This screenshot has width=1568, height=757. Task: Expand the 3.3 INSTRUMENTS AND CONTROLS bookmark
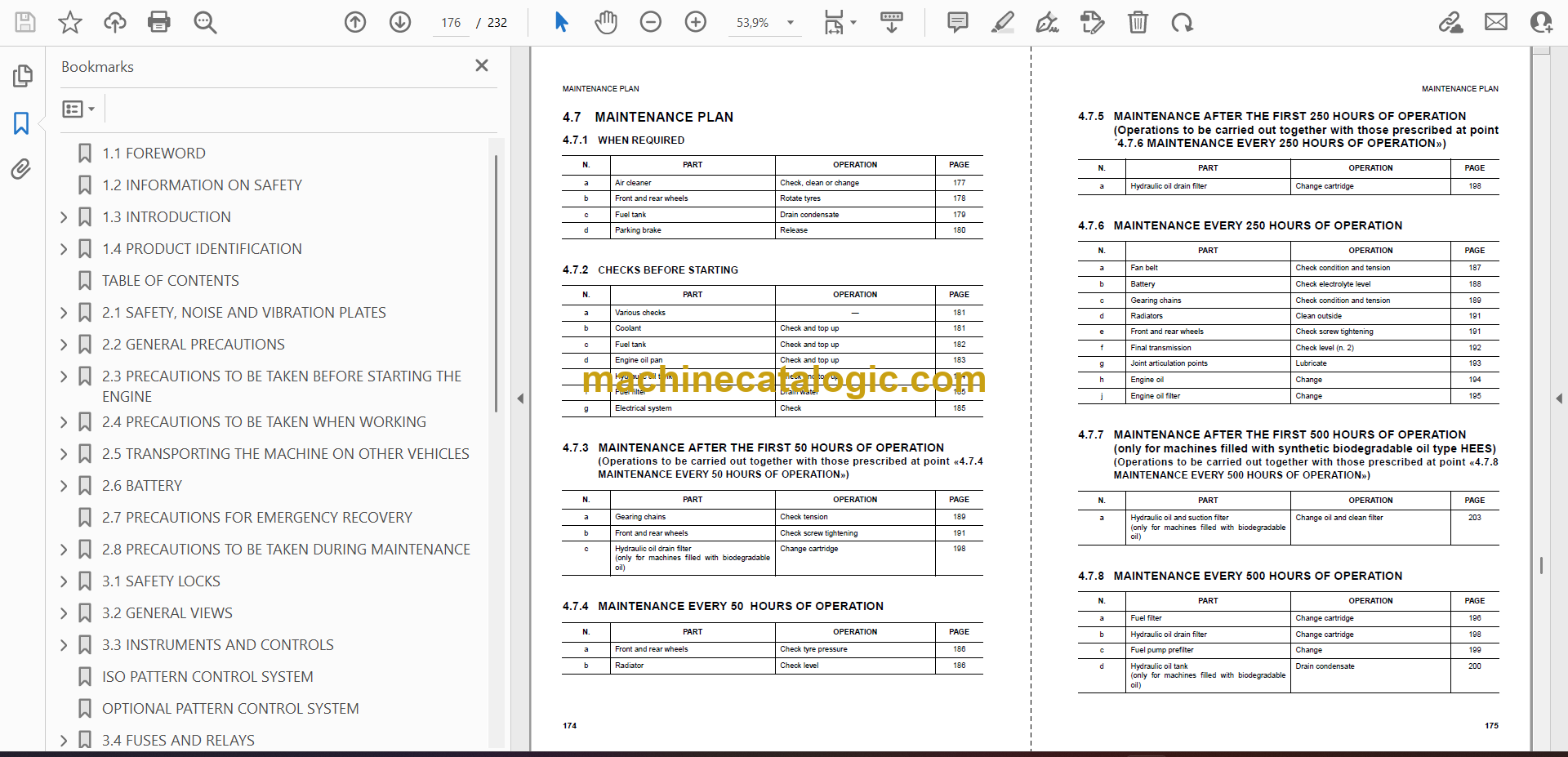tap(64, 645)
